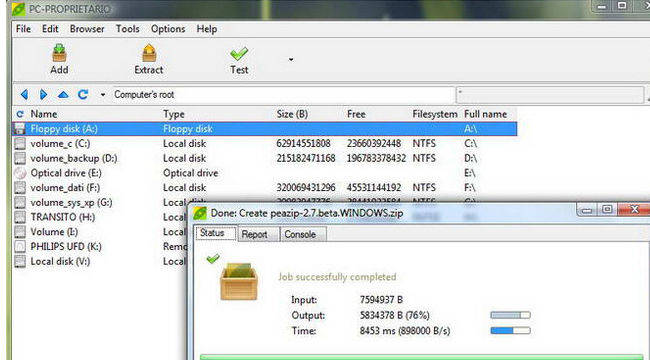Image resolution: width=650 pixels, height=360 pixels.
Task: Select the 'Floppy disk (A:)' name text
Action: point(64,129)
